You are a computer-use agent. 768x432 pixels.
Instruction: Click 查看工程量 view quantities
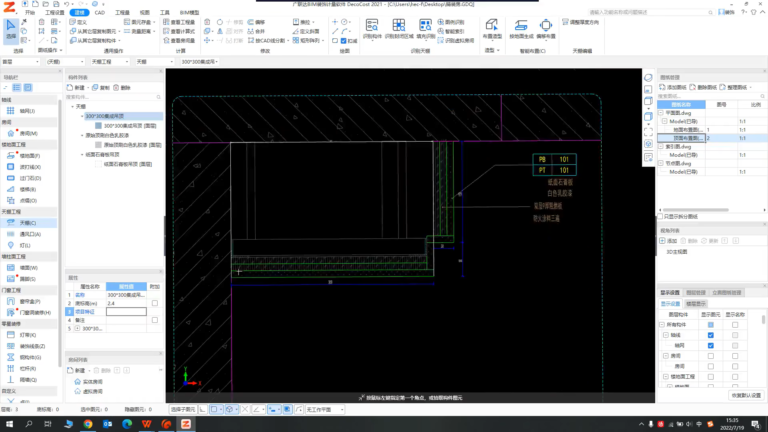coord(179,22)
